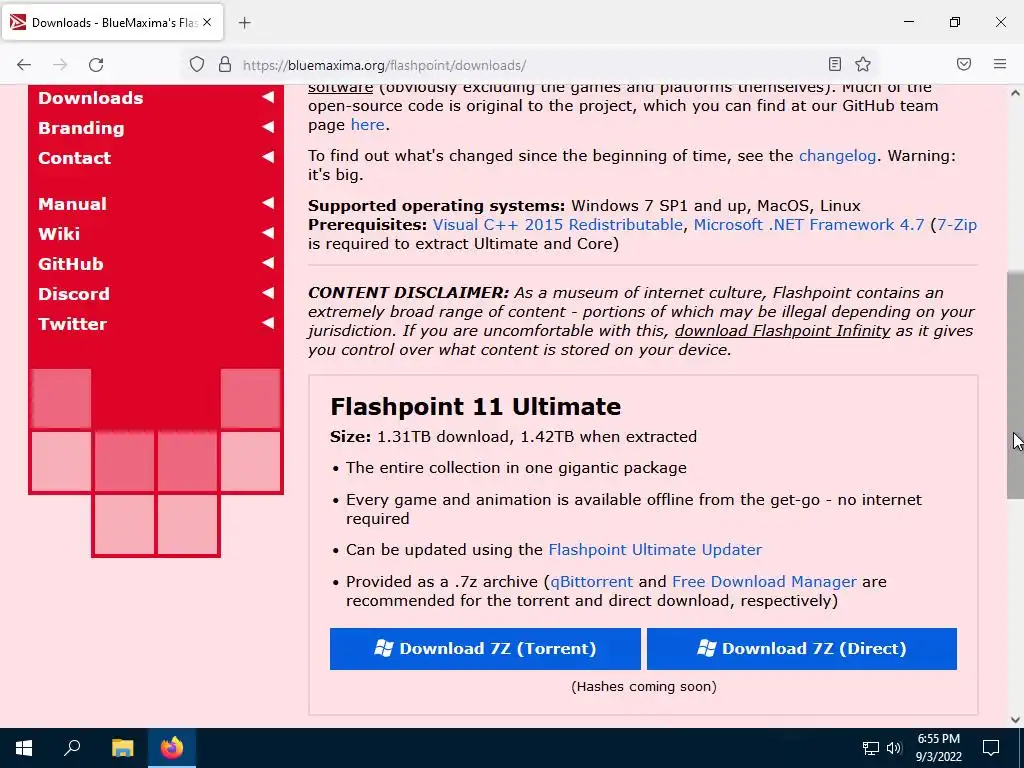Reload the current page
Viewport: 1024px width, 768px height.
96,65
